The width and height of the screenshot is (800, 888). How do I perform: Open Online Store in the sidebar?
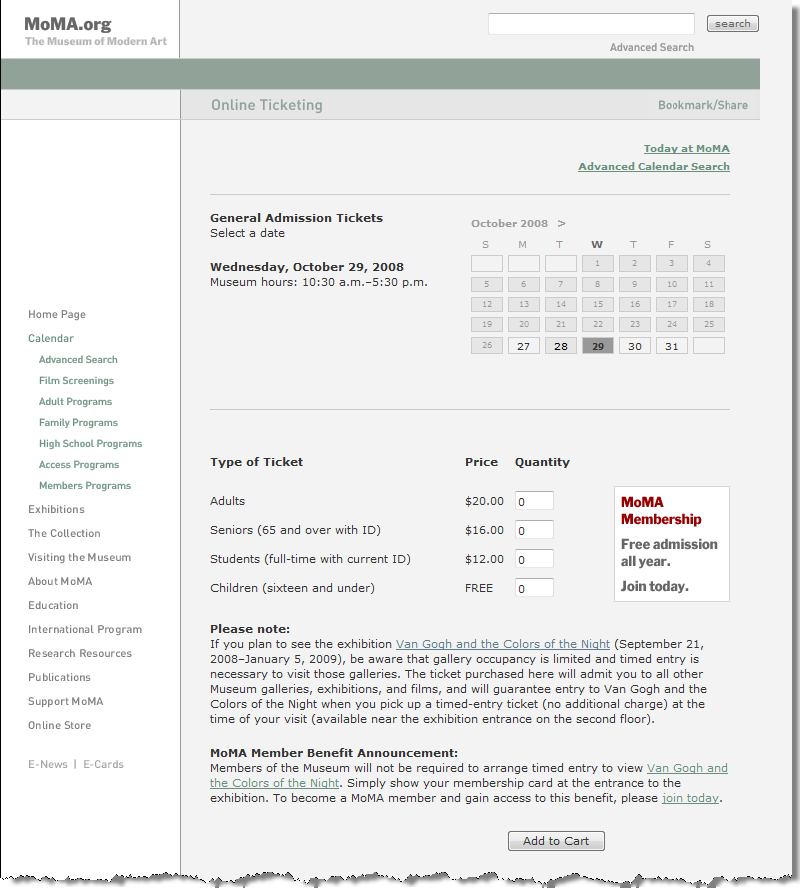pos(59,725)
